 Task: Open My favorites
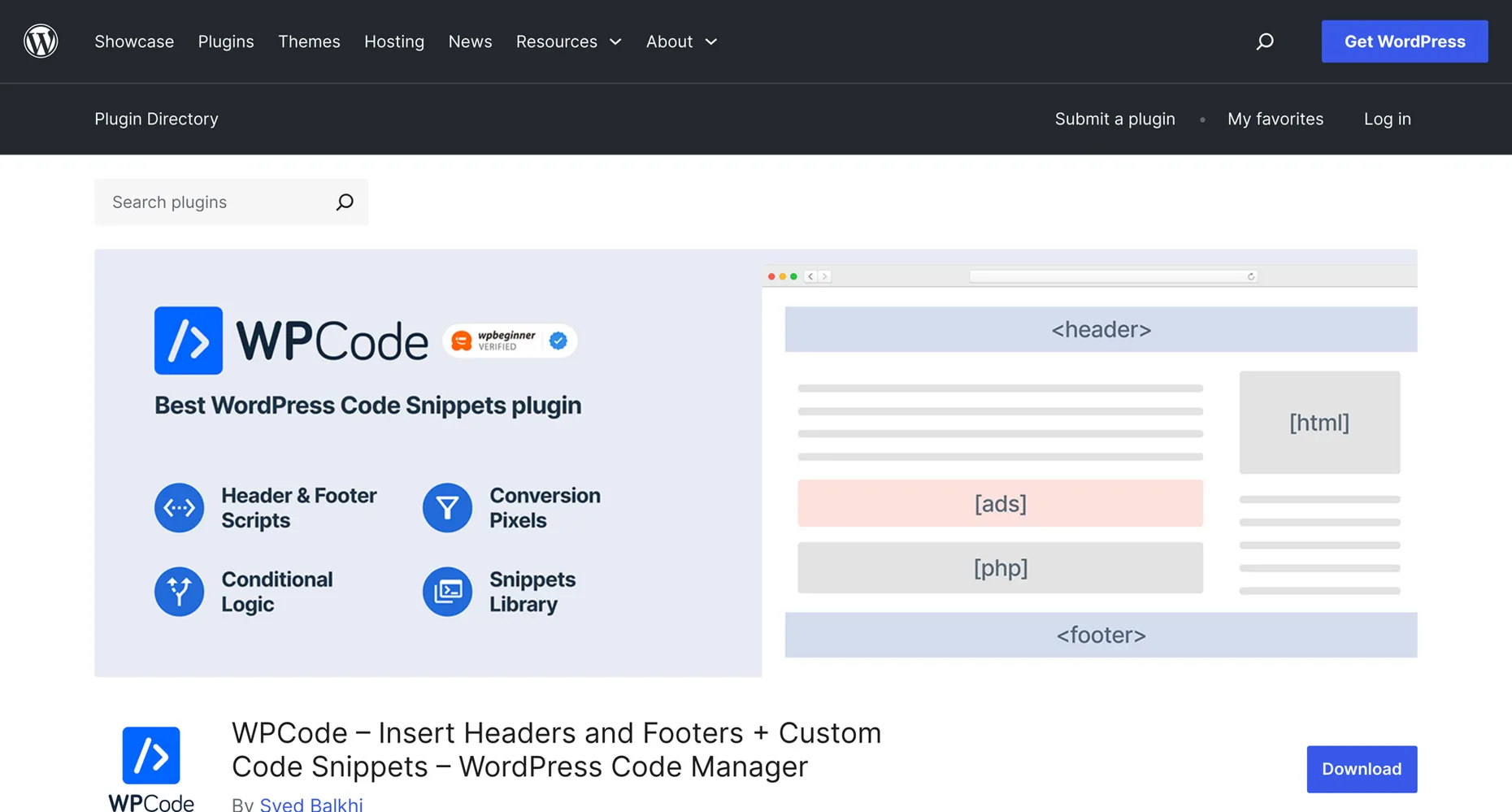[1275, 119]
